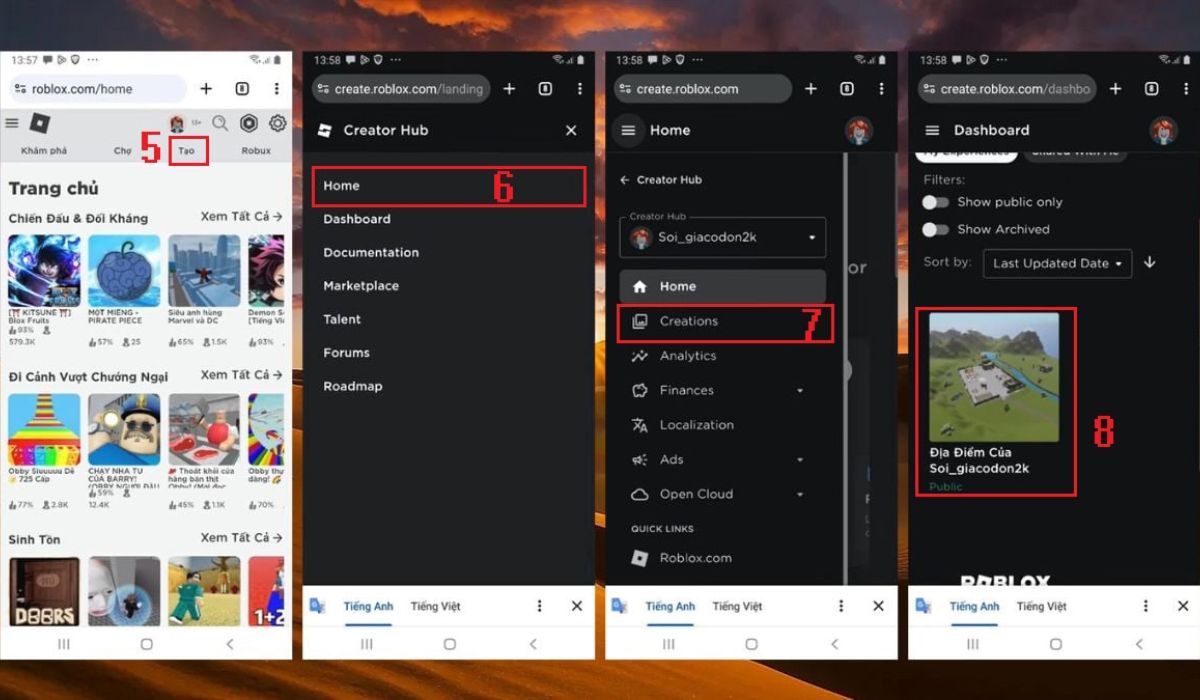The width and height of the screenshot is (1200, 700).
Task: Open the Địa Điểm Của Soi_giacodon2k experience
Action: point(995,402)
